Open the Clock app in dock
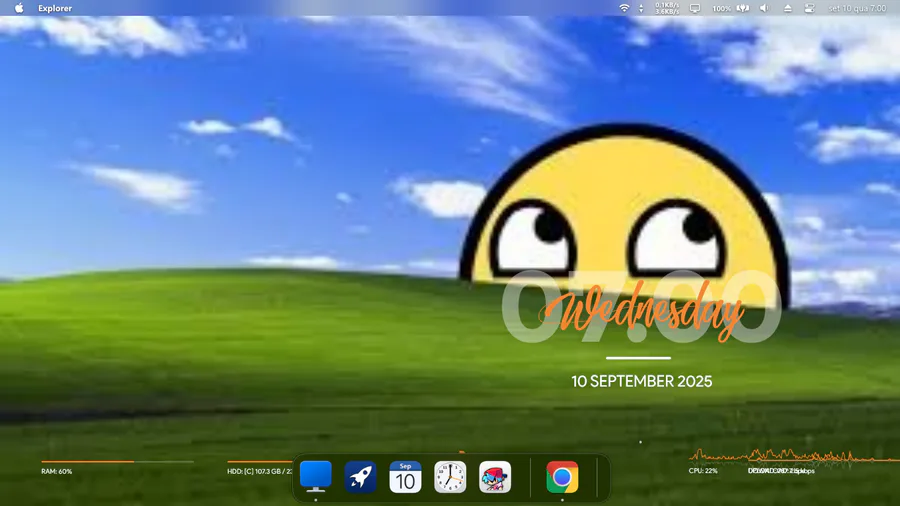The width and height of the screenshot is (900, 506). click(450, 477)
